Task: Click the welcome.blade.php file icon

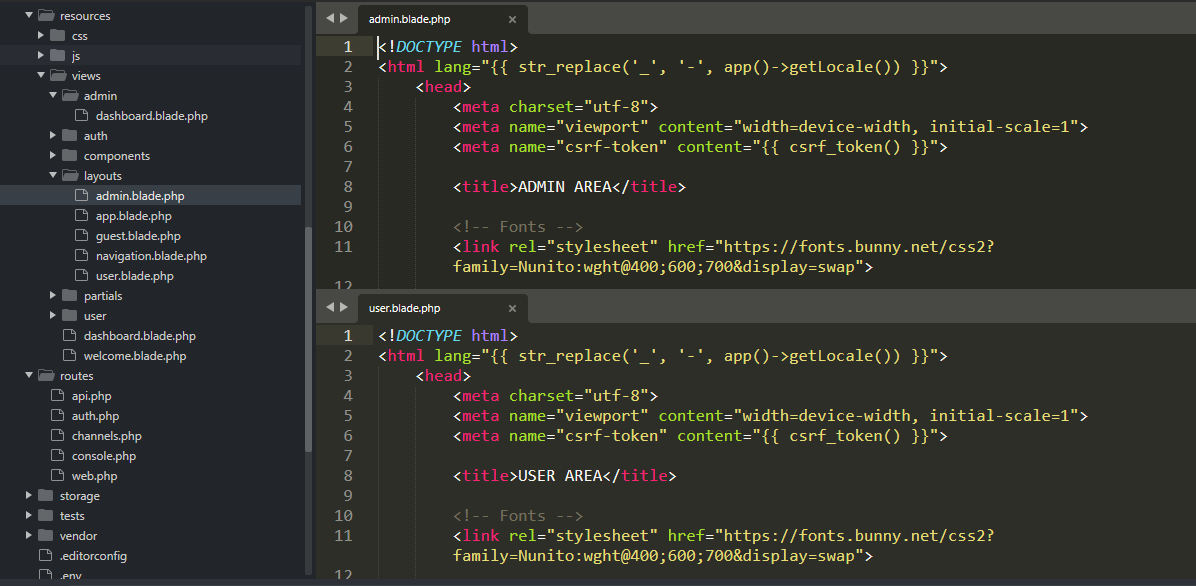Action: pyautogui.click(x=69, y=356)
